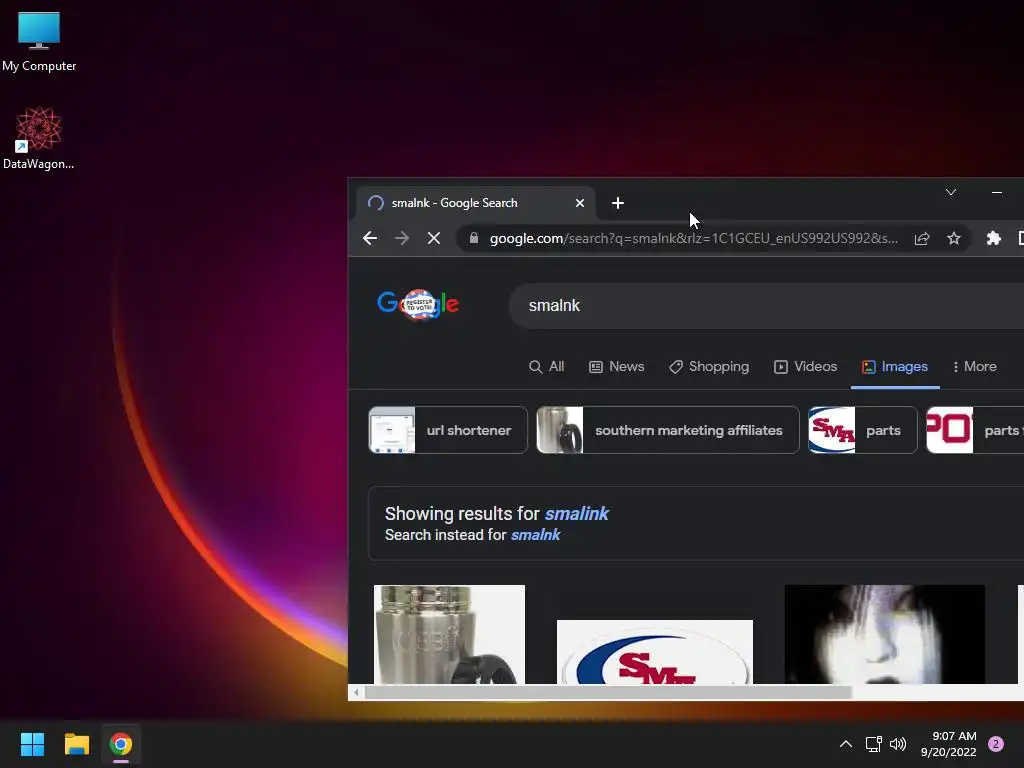Select the url shortener suggestion chip
Image resolution: width=1024 pixels, height=768 pixels.
448,430
